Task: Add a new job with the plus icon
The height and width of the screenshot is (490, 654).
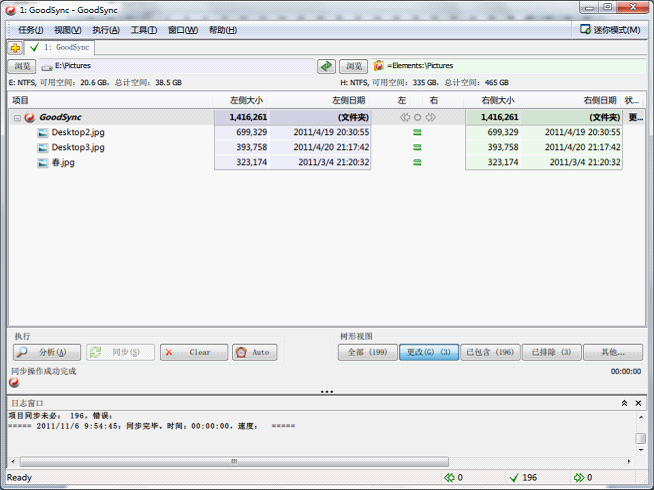Action: (15, 48)
